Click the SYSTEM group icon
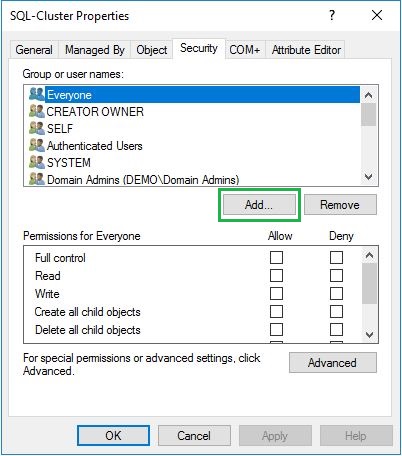402x456 pixels. click(x=36, y=162)
